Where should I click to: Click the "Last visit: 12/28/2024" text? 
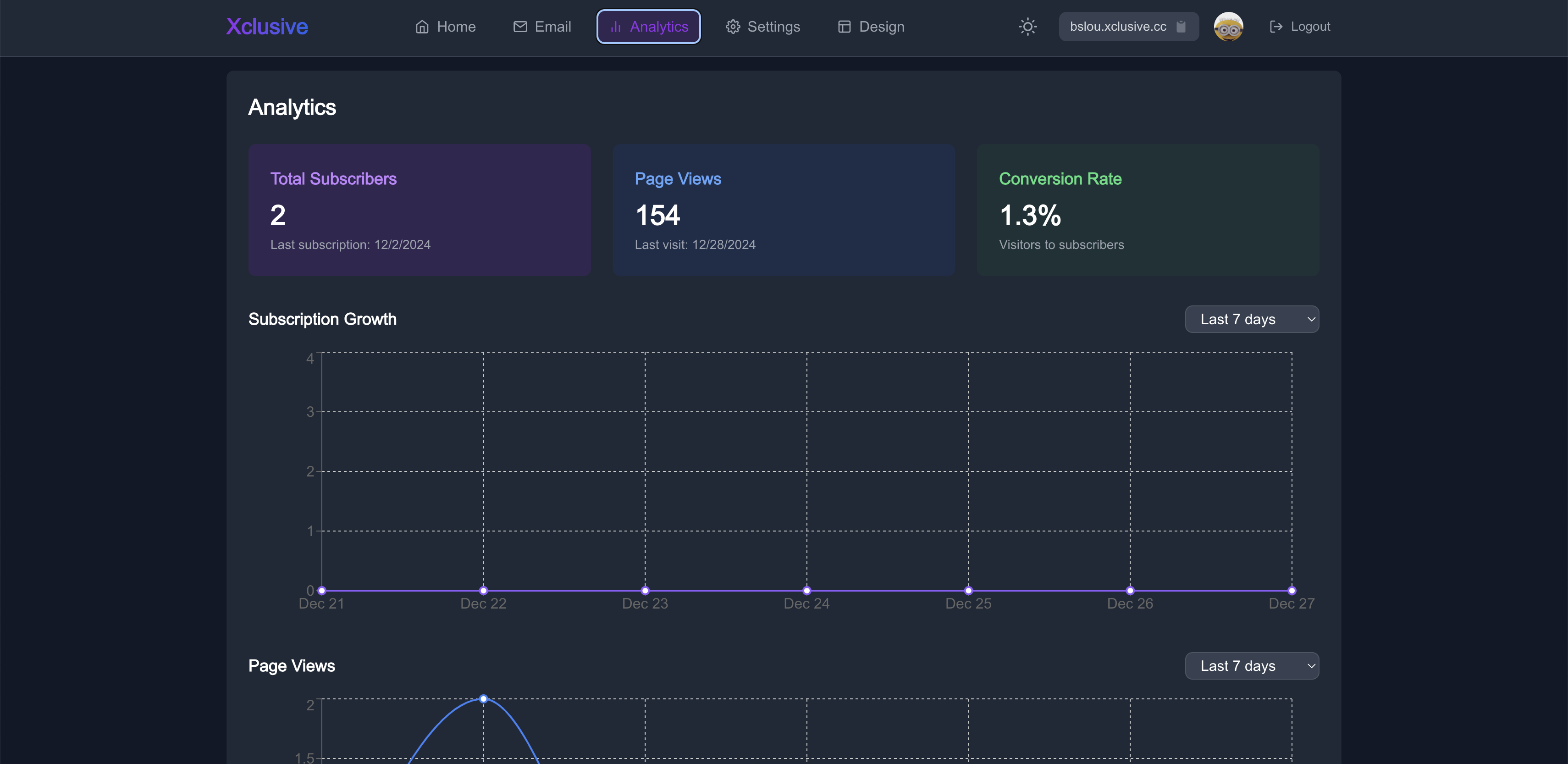(695, 245)
